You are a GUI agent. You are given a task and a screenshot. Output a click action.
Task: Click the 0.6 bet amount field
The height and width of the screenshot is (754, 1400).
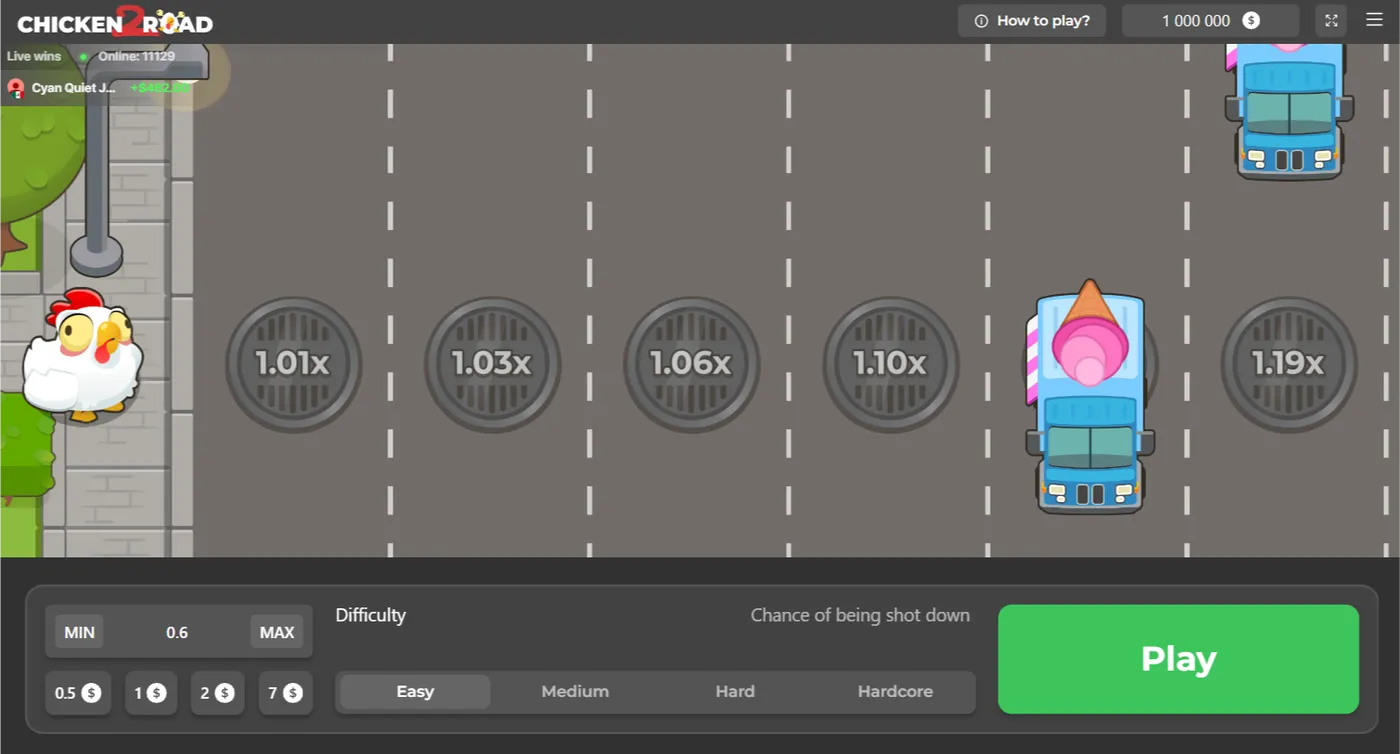(x=178, y=631)
